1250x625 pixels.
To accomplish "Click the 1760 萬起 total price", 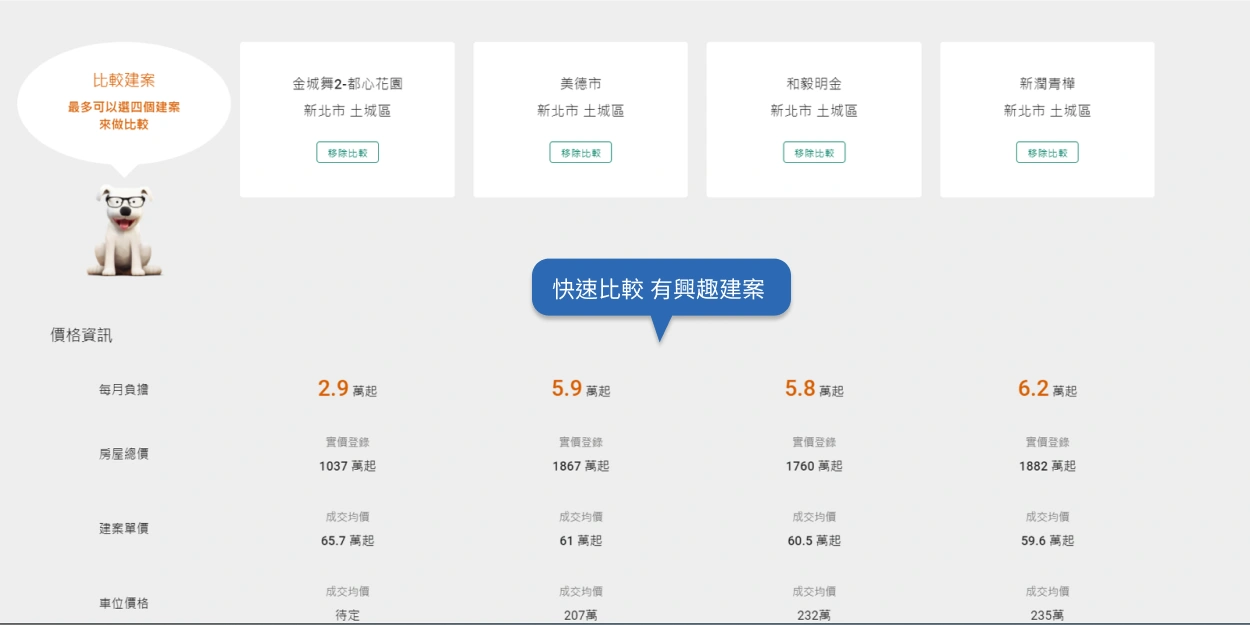I will [814, 466].
